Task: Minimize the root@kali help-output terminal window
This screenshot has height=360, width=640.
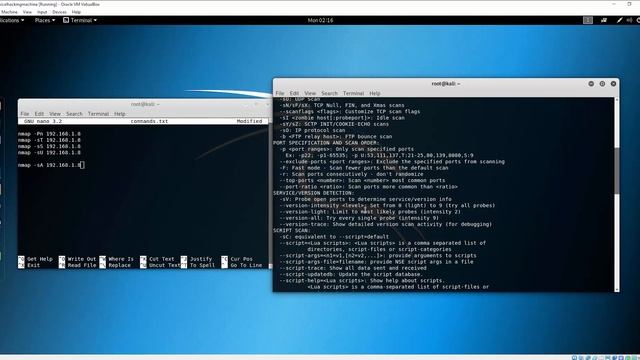Action: [591, 84]
